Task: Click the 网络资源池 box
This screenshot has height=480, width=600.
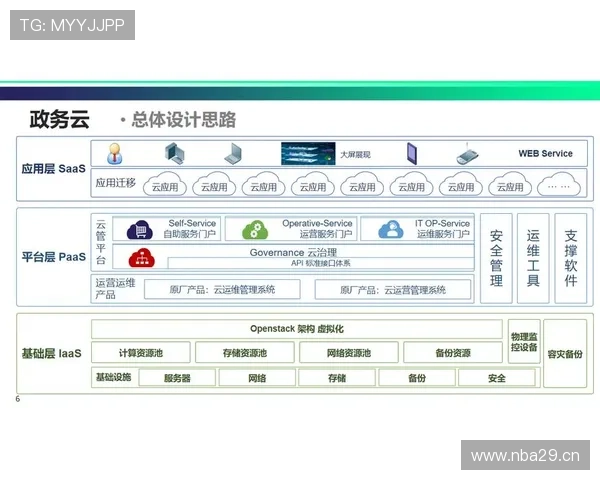Action: click(349, 353)
